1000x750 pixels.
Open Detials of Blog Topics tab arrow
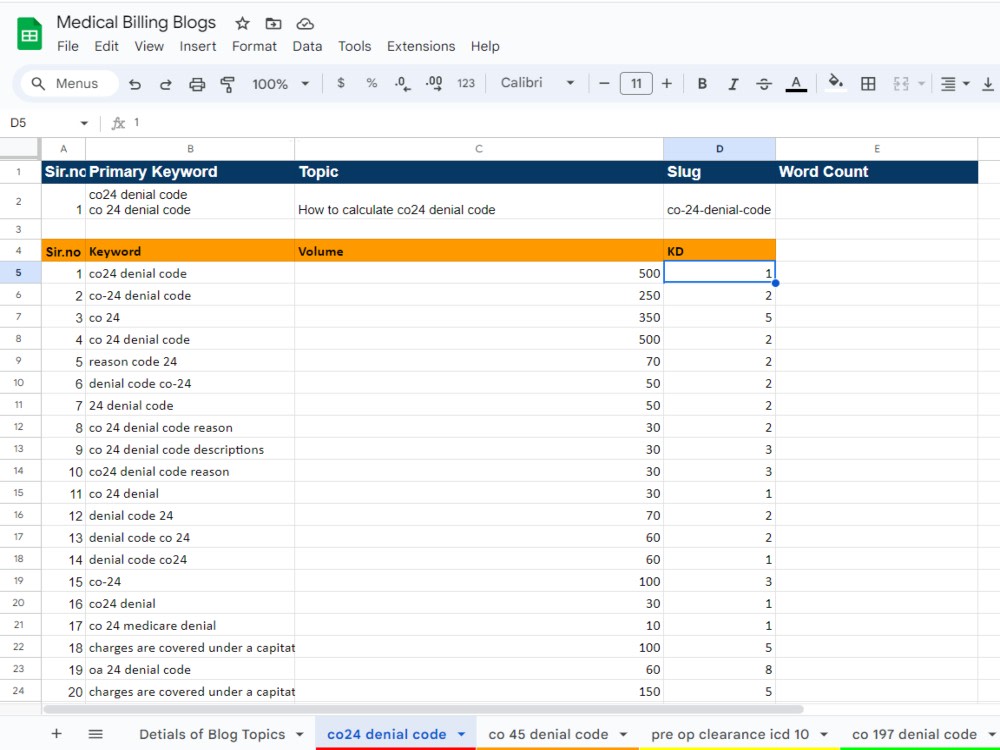(x=299, y=735)
